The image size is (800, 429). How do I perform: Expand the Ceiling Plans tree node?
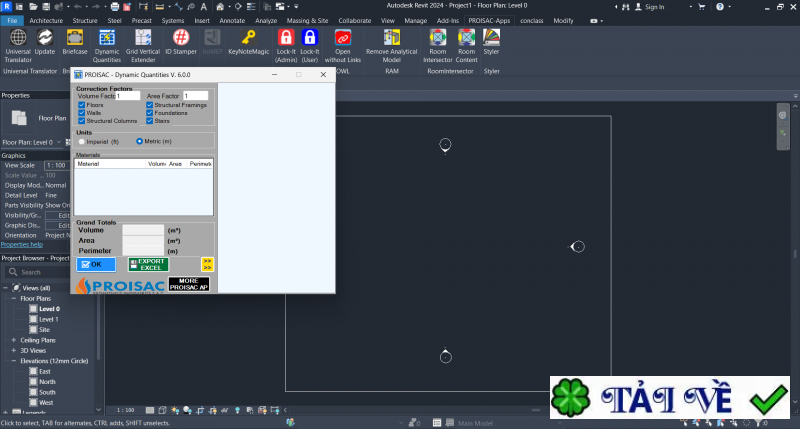(x=15, y=340)
